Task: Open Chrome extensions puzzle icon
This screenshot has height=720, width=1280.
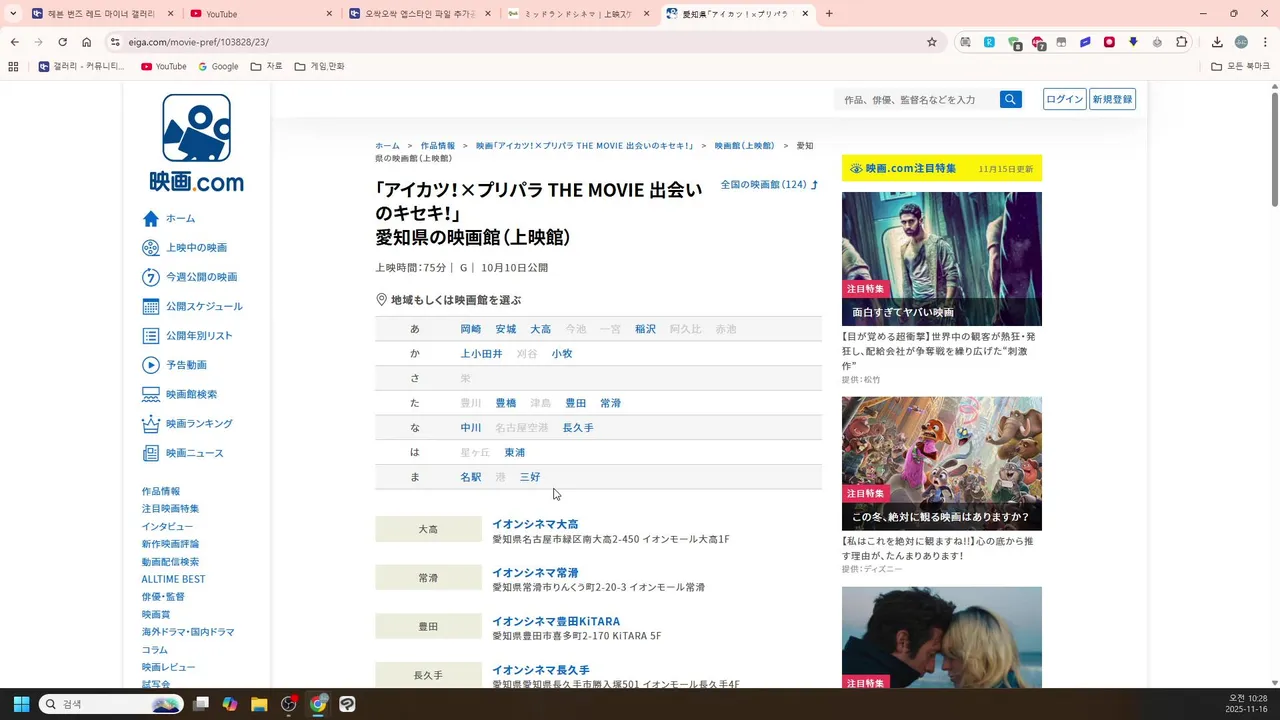Action: (x=1182, y=42)
